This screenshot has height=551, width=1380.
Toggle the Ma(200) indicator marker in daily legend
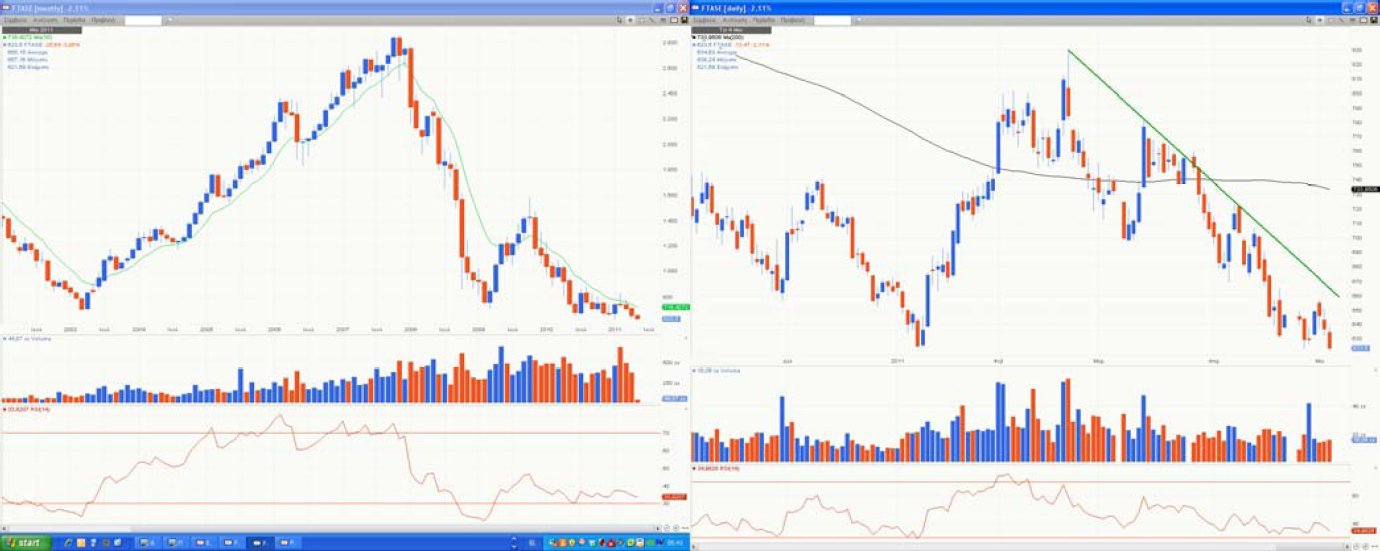point(694,38)
